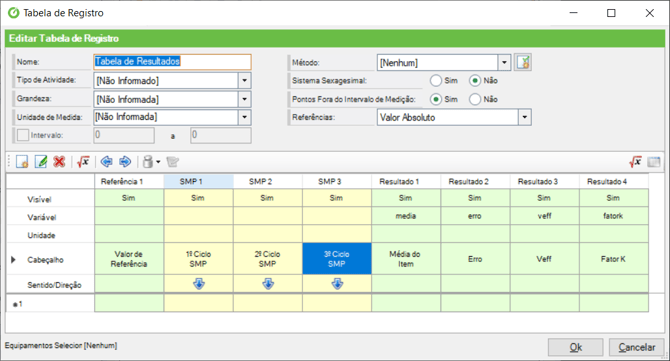Open the Grandeza dropdown
This screenshot has width=670, height=361.
(244, 99)
